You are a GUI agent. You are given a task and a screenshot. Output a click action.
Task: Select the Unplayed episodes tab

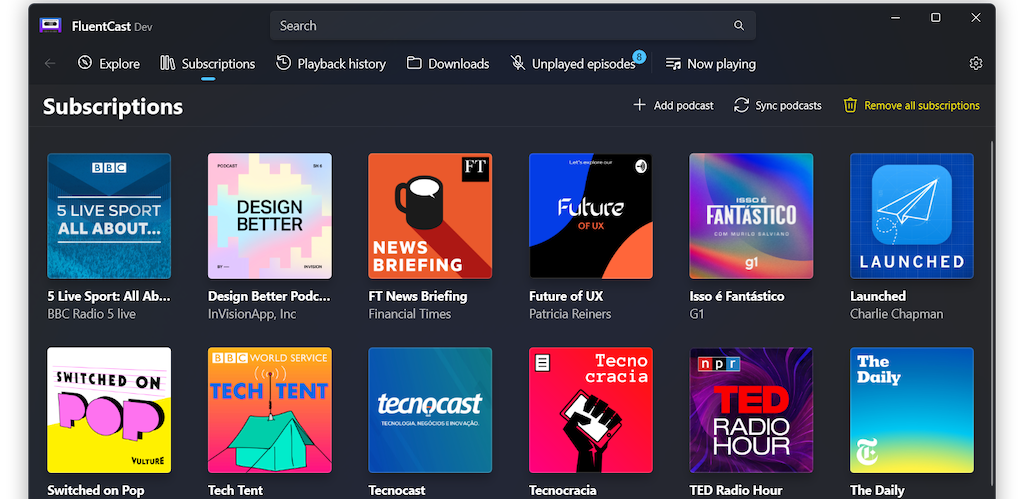(573, 64)
